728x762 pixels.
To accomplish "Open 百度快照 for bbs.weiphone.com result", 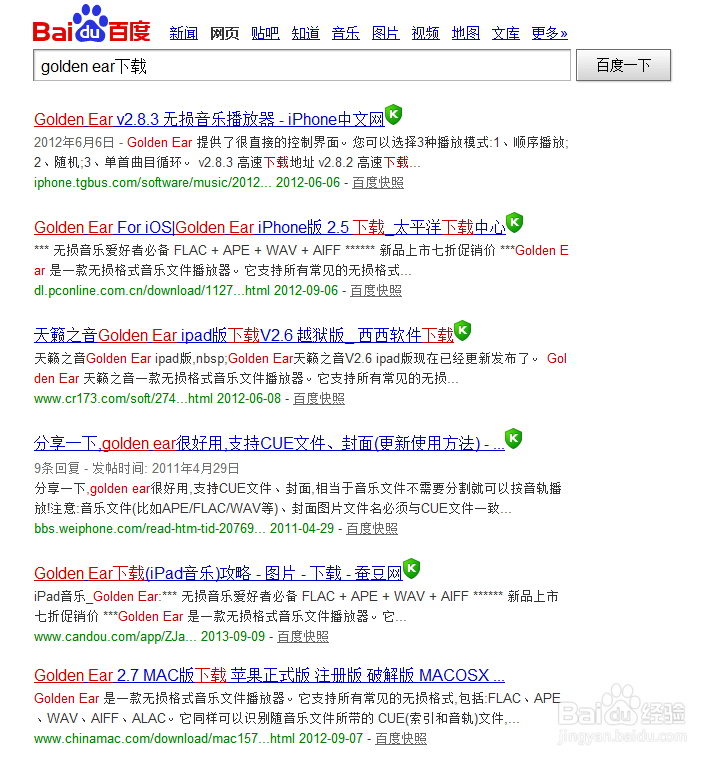I will click(x=372, y=528).
